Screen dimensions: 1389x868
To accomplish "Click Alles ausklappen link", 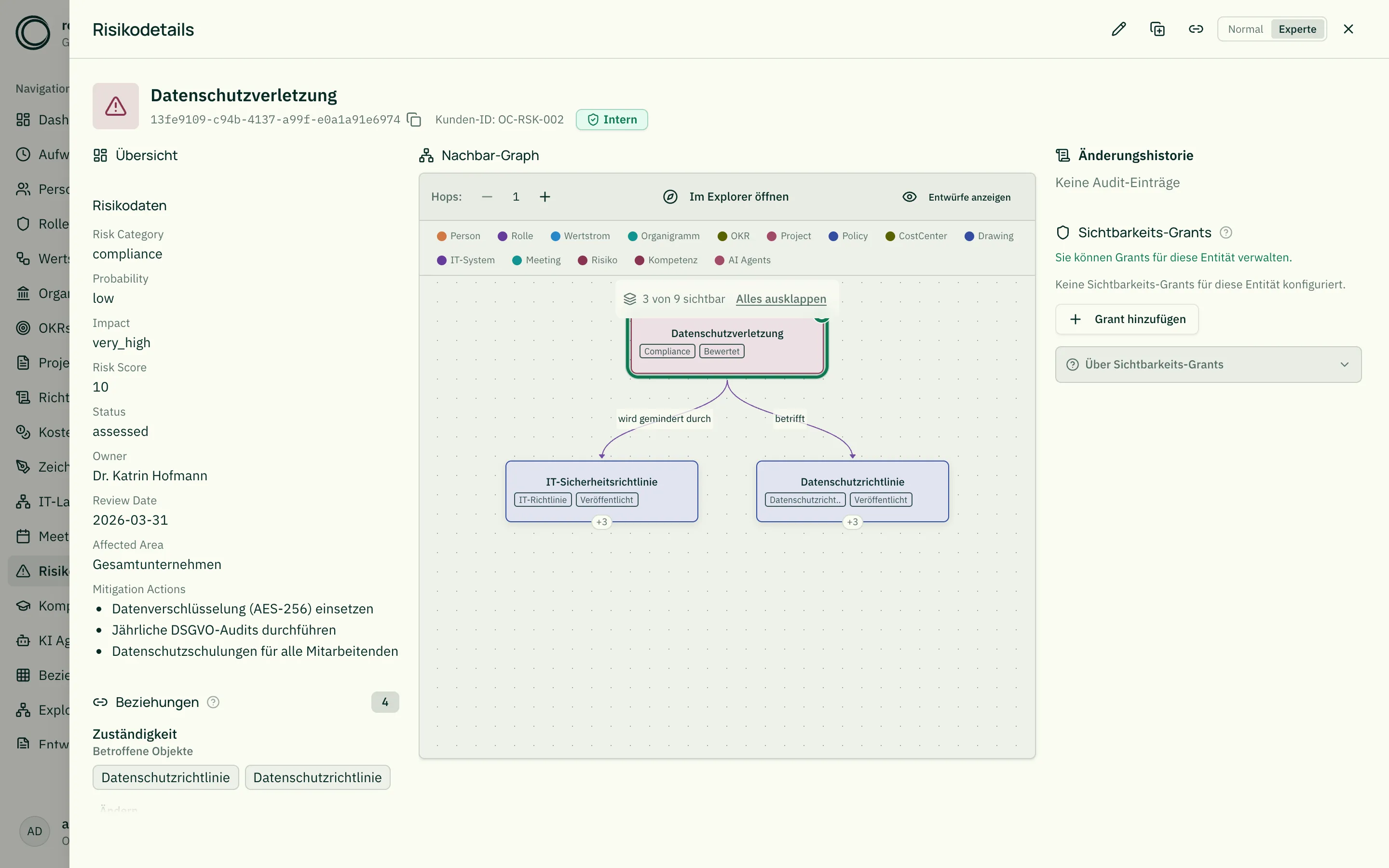I will click(x=781, y=299).
